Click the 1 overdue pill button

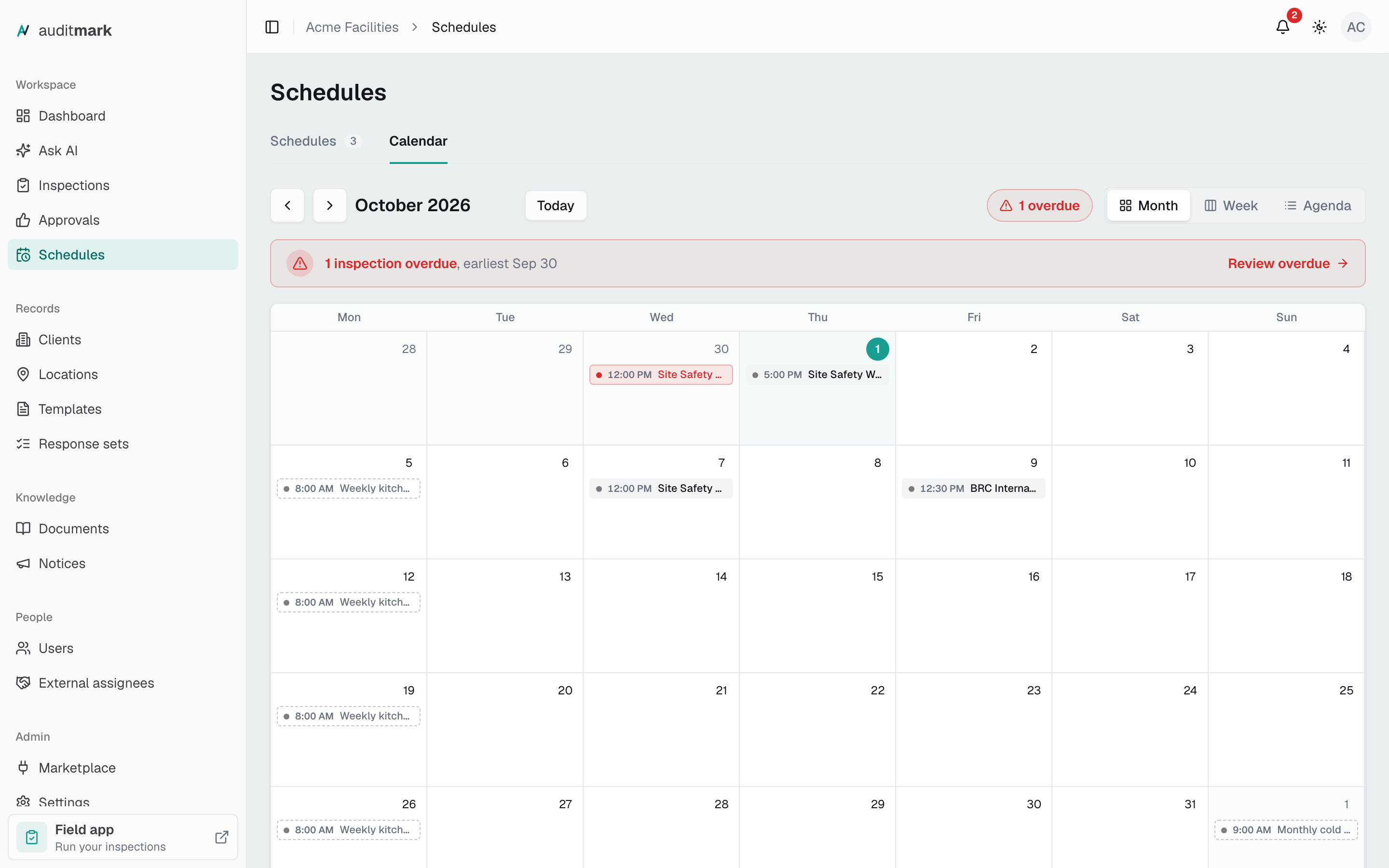click(x=1039, y=205)
